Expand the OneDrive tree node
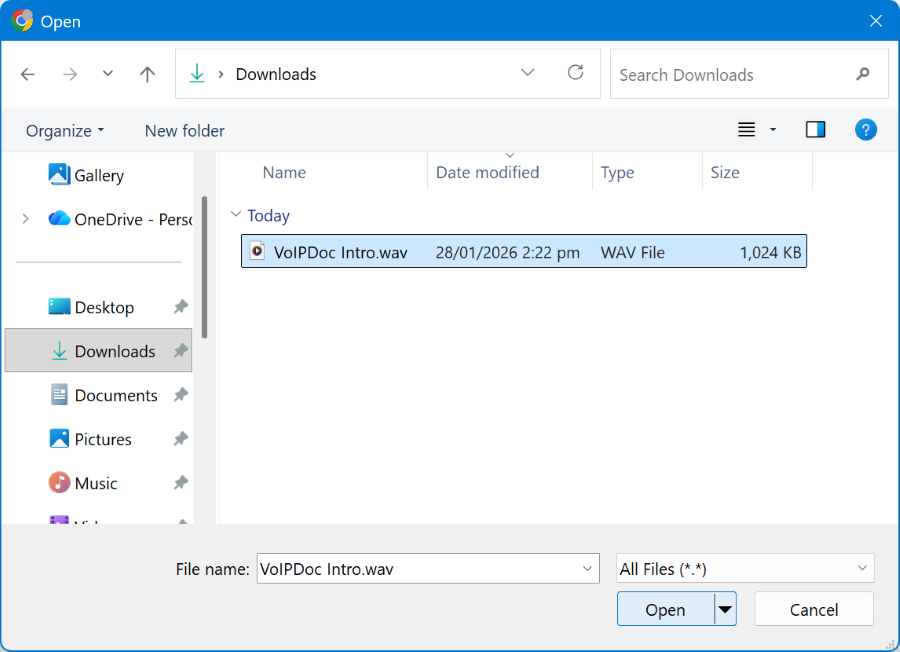The width and height of the screenshot is (900, 652). (25, 219)
